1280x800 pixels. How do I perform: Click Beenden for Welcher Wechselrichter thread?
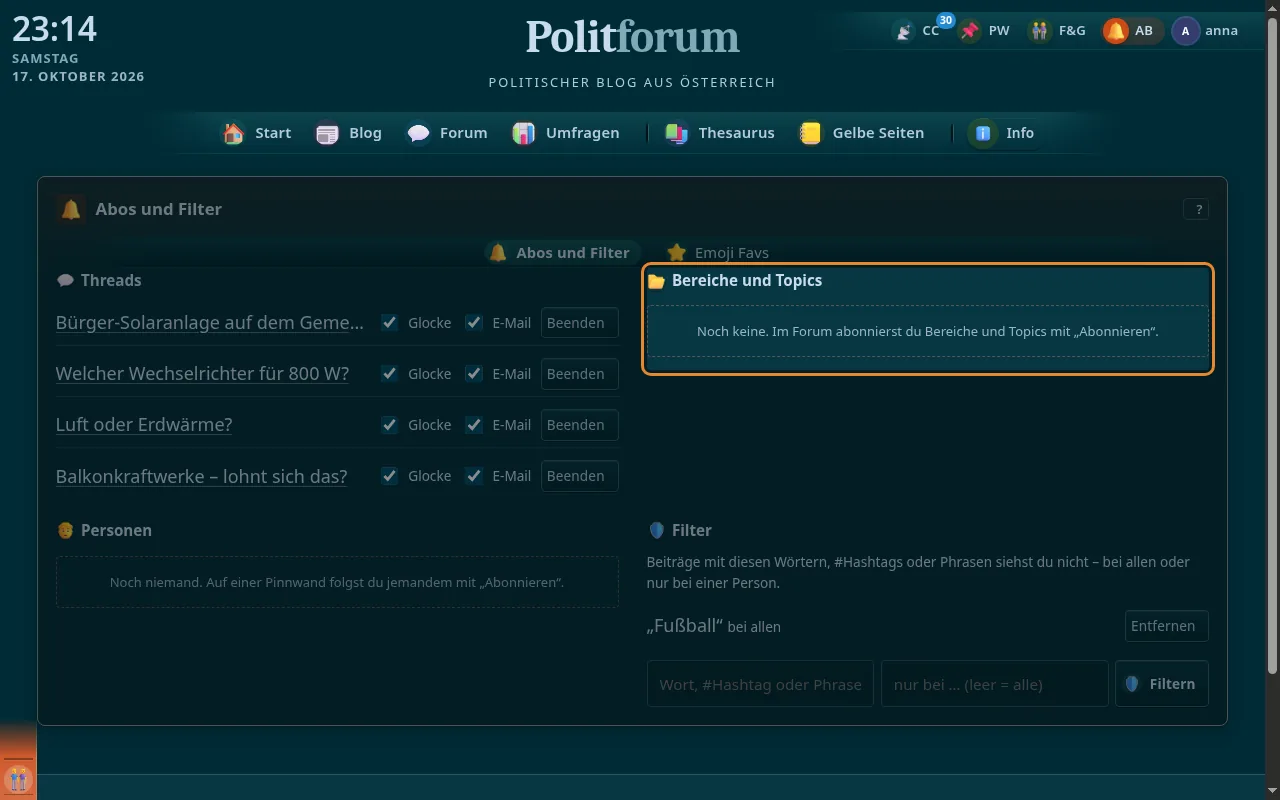(580, 374)
